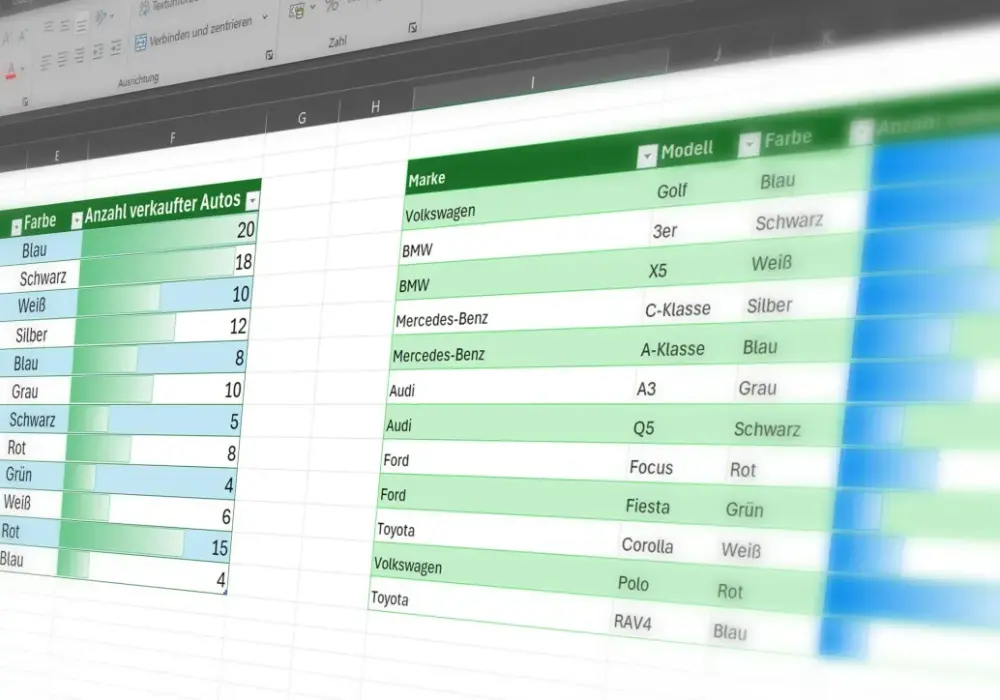Apply percent style formatting
This screenshot has width=1000, height=700.
[332, 6]
